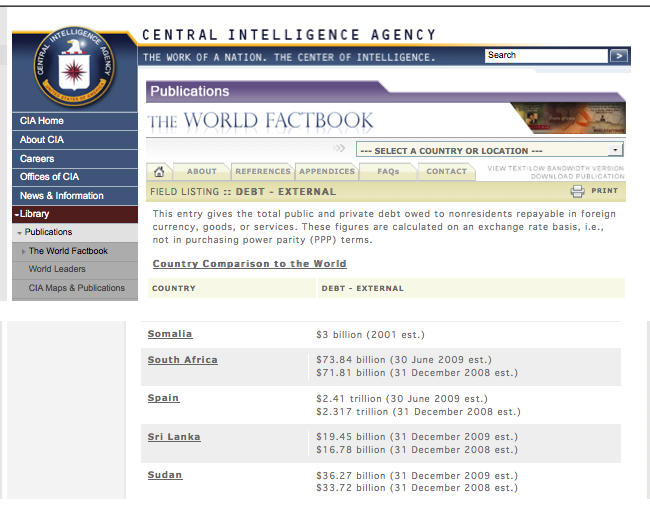Click the CIA seal logo
The image size is (650, 517).
click(x=74, y=66)
